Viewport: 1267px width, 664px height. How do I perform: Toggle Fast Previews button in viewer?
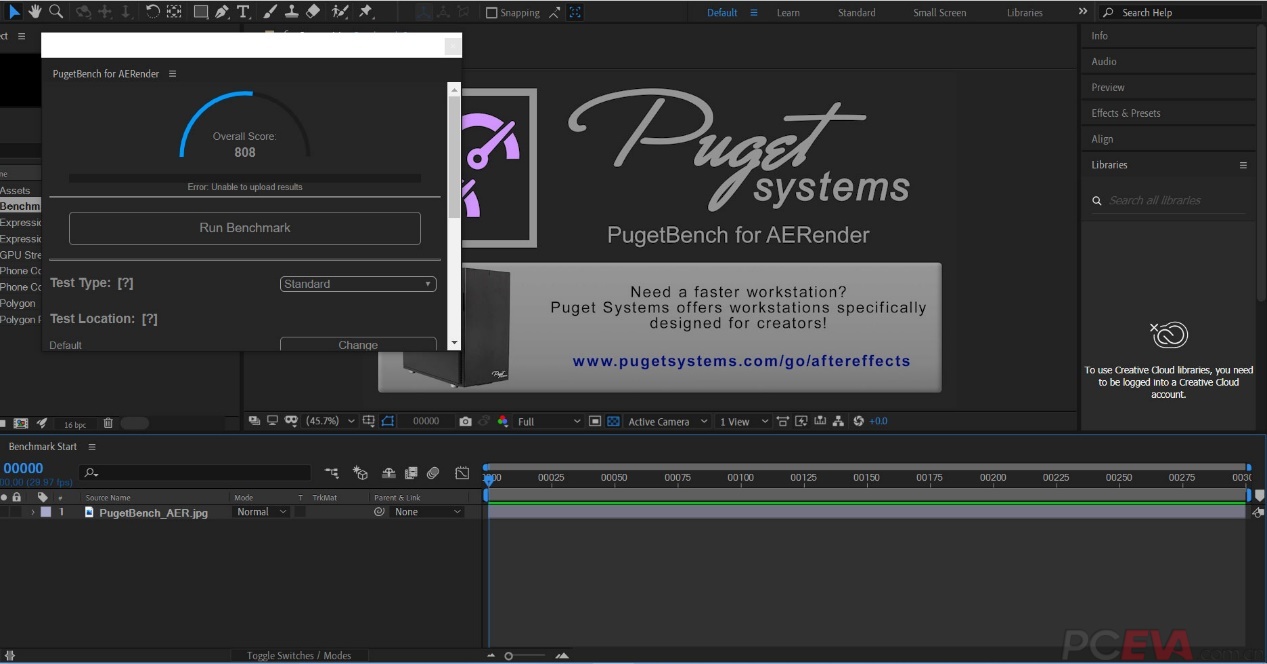point(802,422)
